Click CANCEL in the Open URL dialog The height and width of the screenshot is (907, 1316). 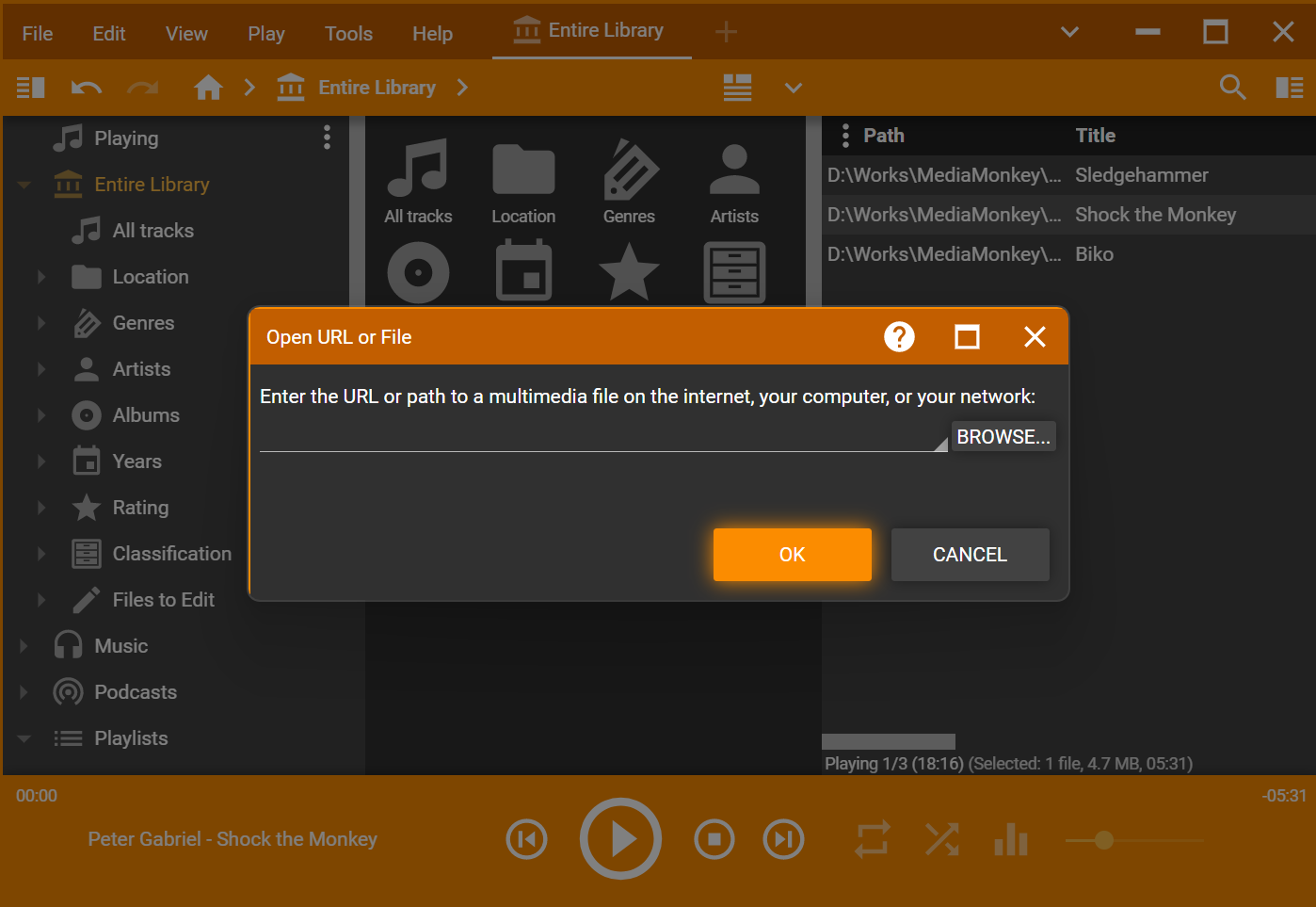(x=970, y=555)
